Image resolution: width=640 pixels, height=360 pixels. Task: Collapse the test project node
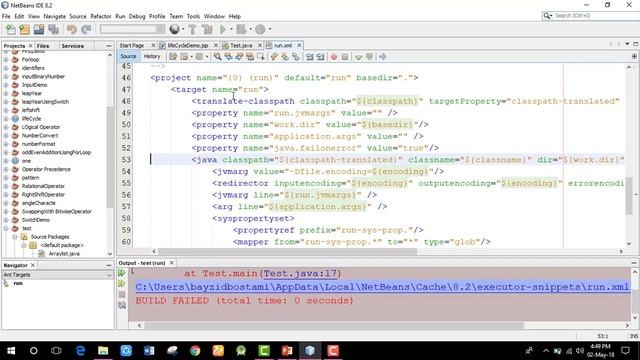point(6,228)
